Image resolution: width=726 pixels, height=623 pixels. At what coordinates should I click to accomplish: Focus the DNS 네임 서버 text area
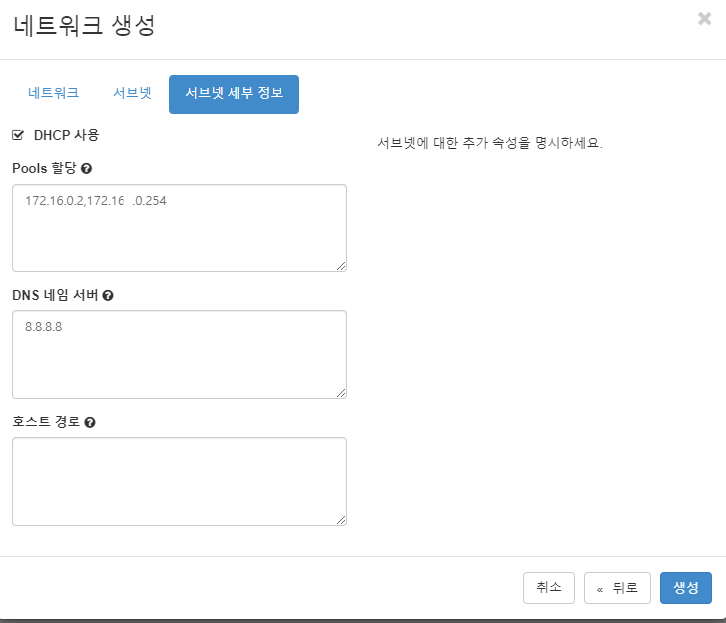pos(179,355)
